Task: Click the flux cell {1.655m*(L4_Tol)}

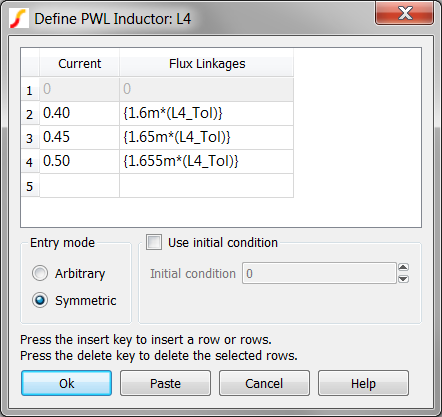Action: pyautogui.click(x=206, y=161)
